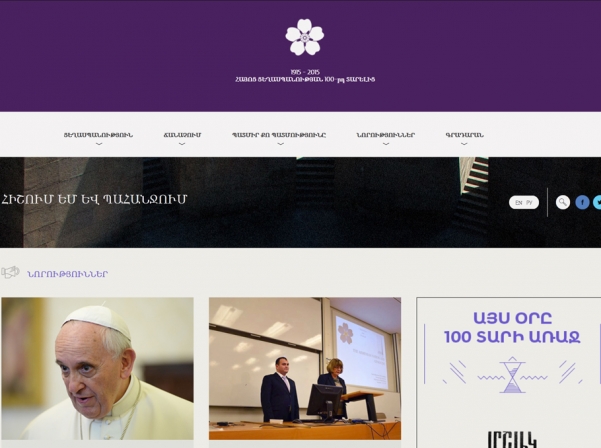Image resolution: width=601 pixels, height=448 pixels.
Task: Click the megaphone news icon
Action: tap(10, 272)
